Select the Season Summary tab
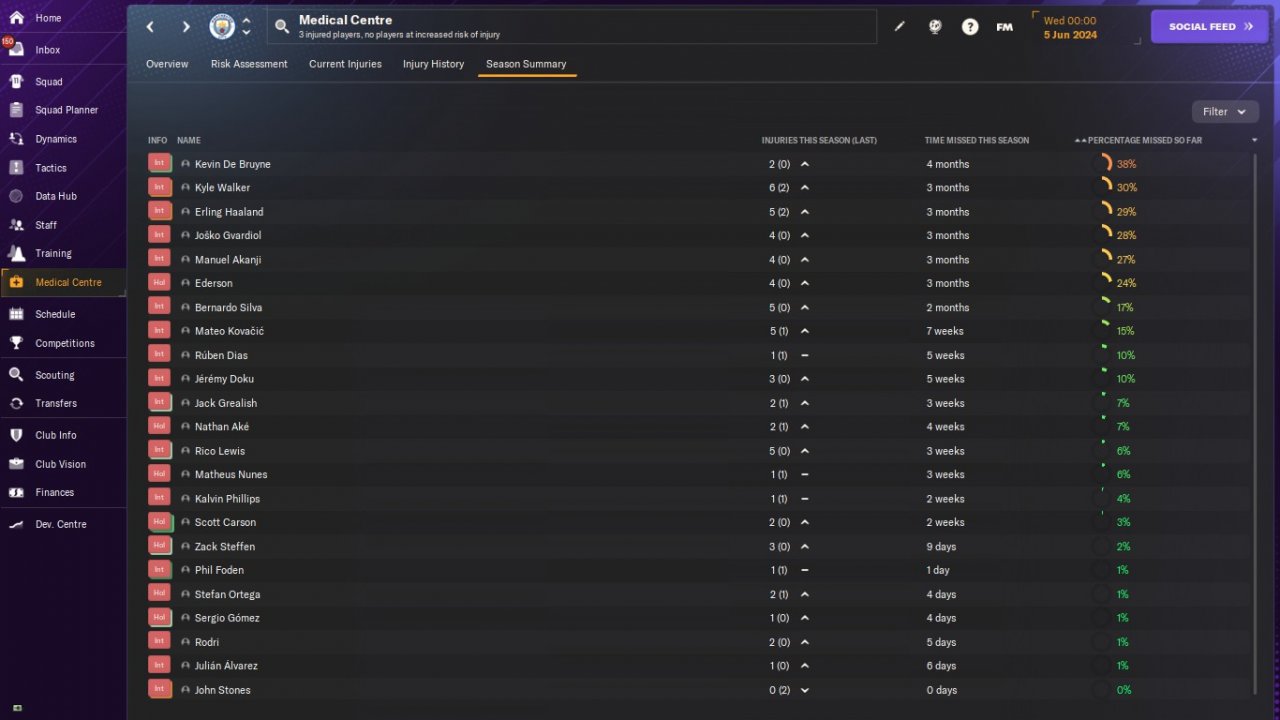Screen dimensions: 1280x720 point(526,64)
